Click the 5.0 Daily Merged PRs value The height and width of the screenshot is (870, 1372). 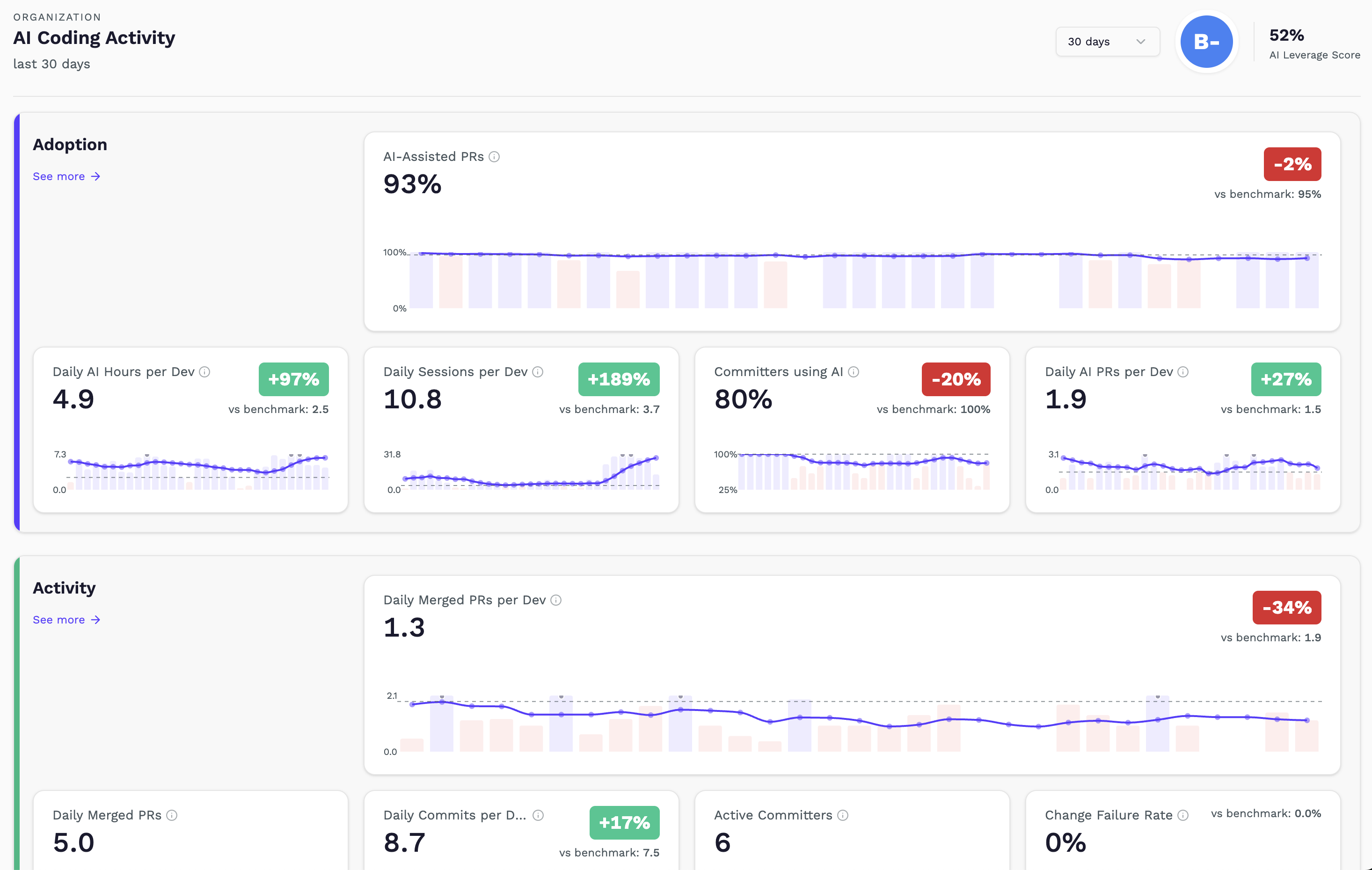click(x=73, y=843)
